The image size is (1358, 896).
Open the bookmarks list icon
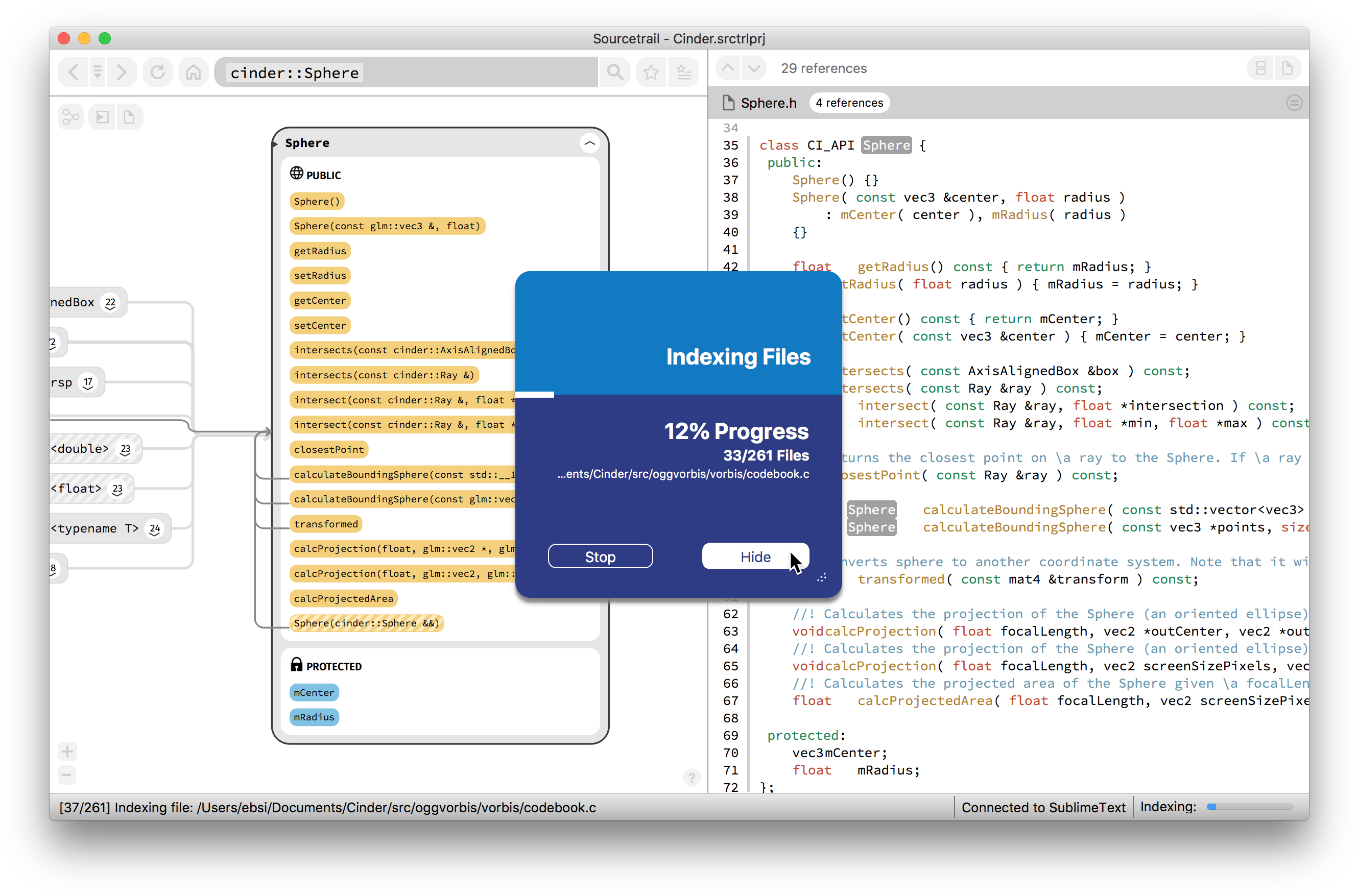683,72
